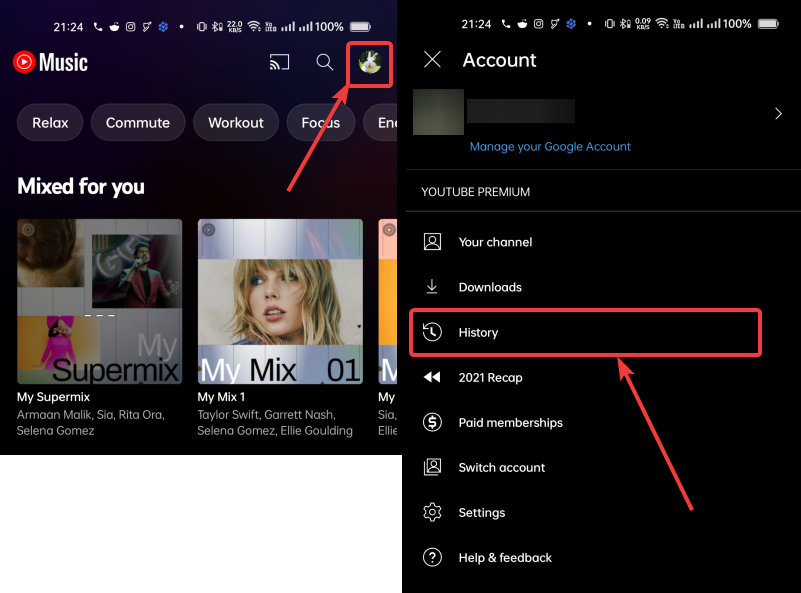Screen dimensions: 801x593
Task: Close the Account panel with X
Action: pos(432,60)
